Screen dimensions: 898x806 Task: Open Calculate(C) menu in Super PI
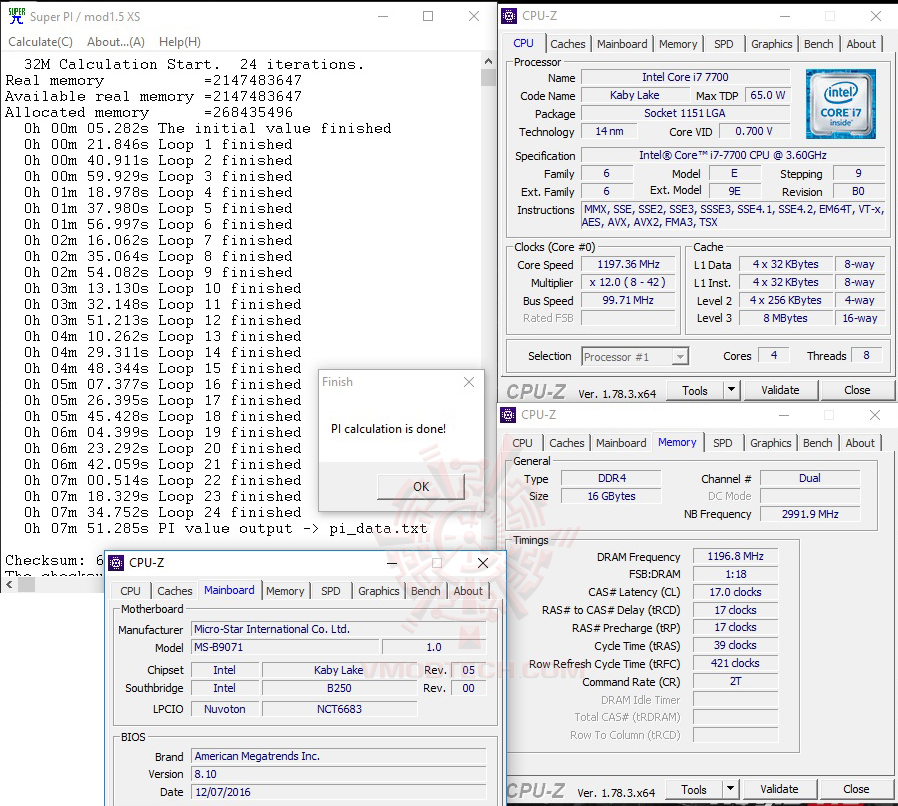tap(41, 42)
